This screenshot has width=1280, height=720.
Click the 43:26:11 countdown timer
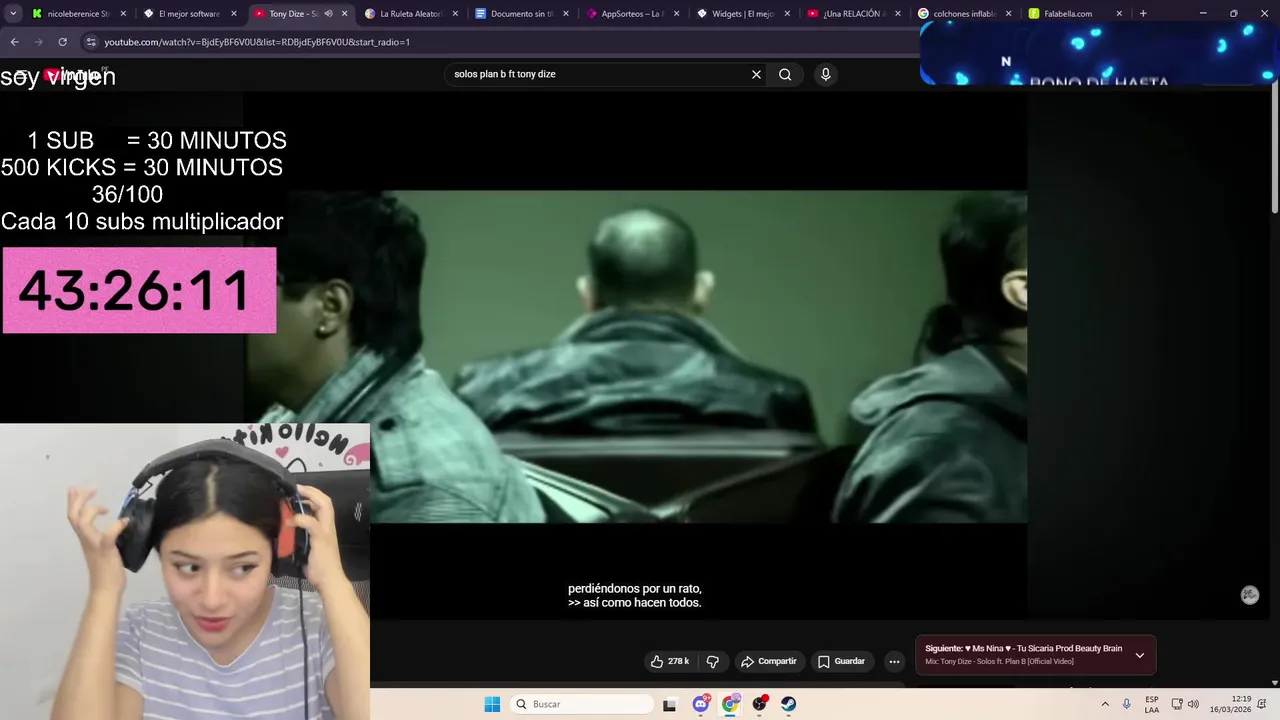(x=139, y=290)
